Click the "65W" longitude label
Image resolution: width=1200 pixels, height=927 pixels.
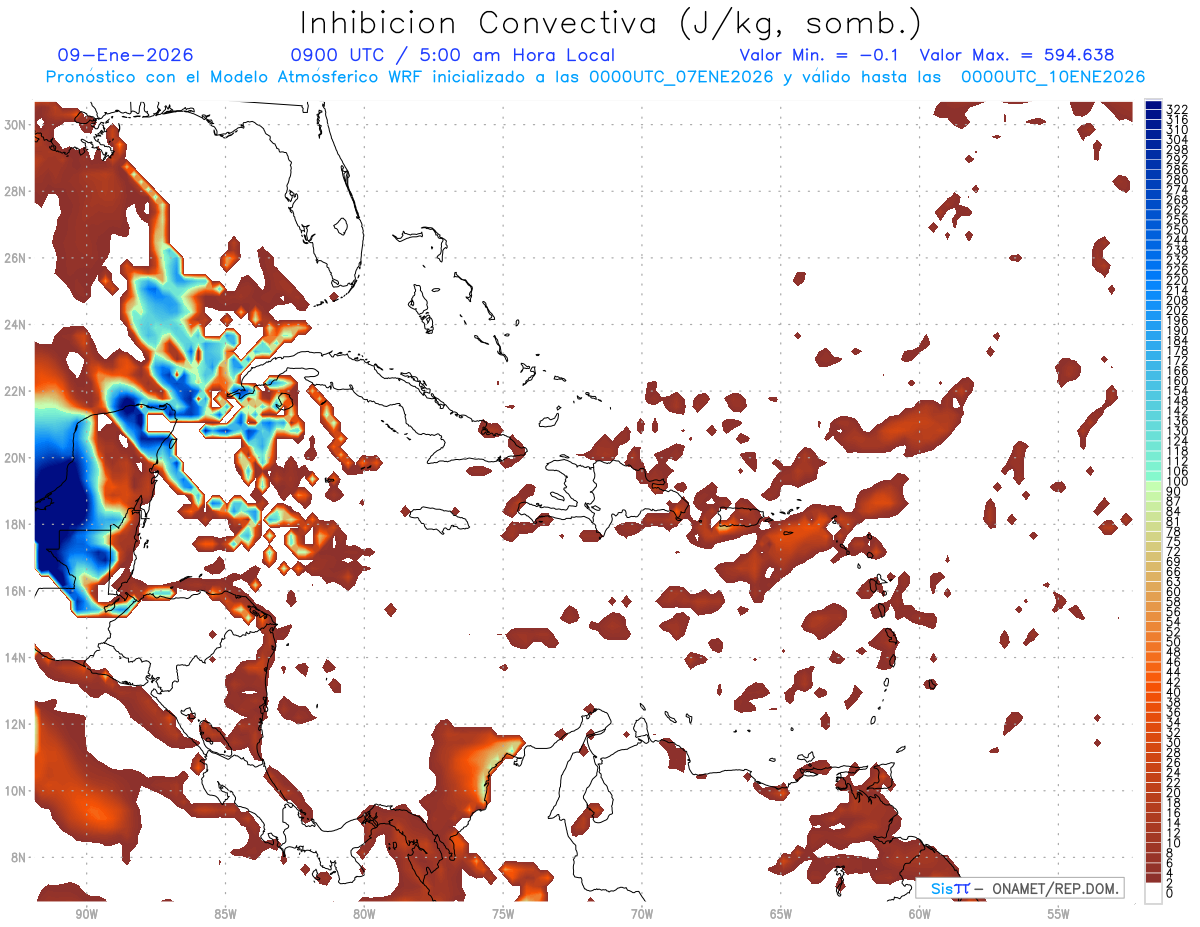coord(781,915)
